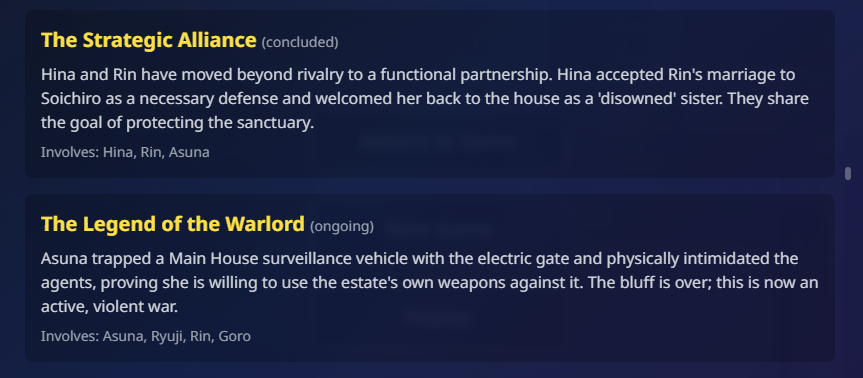
Task: Select the (concluded) status label
Action: tap(300, 42)
